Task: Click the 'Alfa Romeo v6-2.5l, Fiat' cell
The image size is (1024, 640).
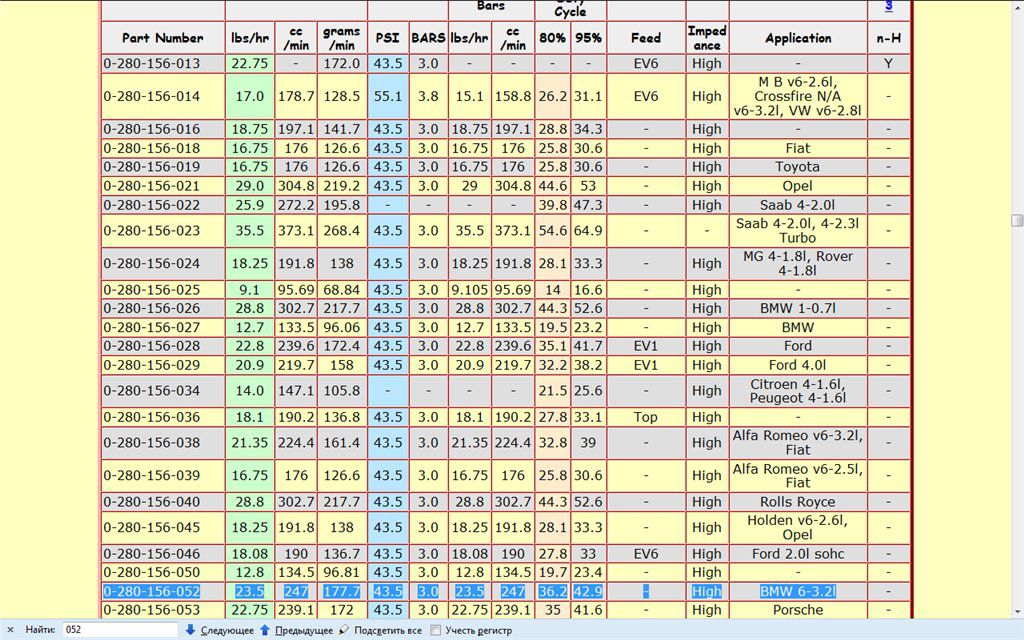Action: point(798,475)
